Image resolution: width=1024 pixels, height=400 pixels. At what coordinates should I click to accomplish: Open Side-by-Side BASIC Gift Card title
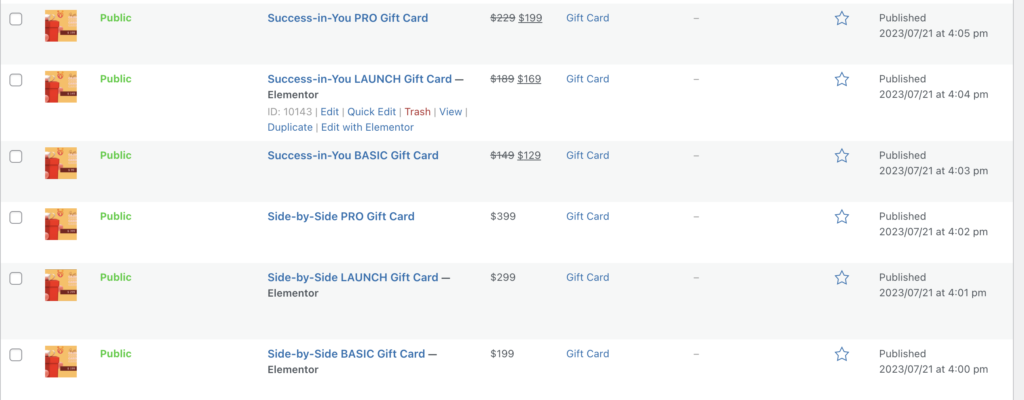pyautogui.click(x=346, y=354)
